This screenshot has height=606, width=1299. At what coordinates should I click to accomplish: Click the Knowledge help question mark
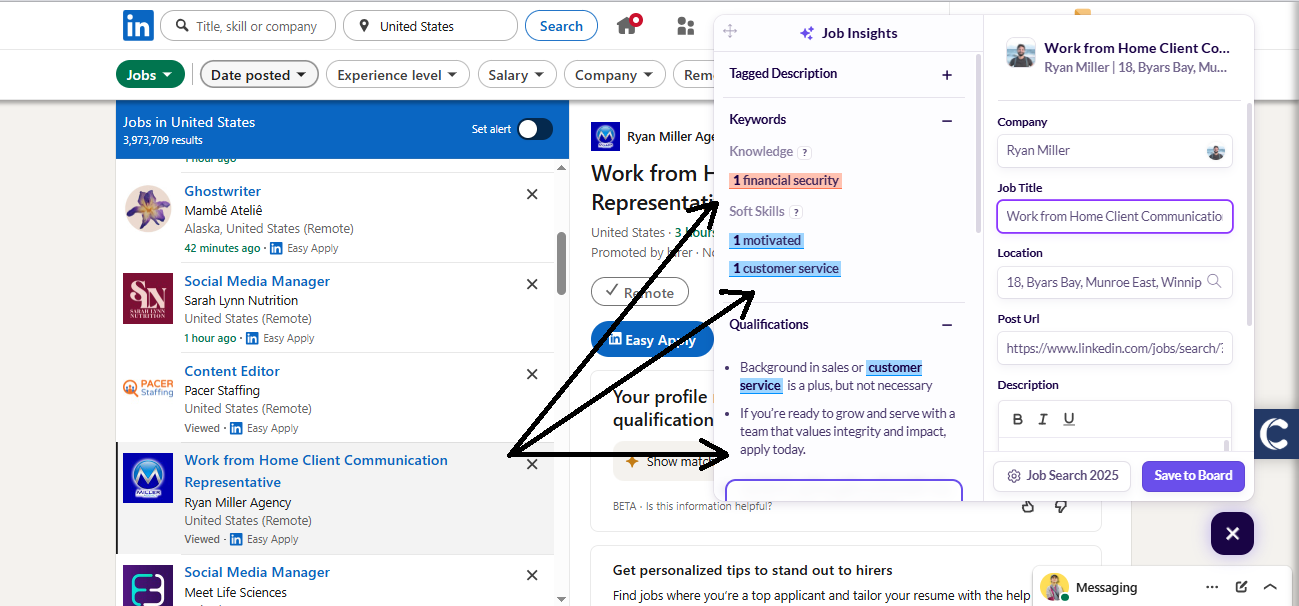(x=805, y=152)
